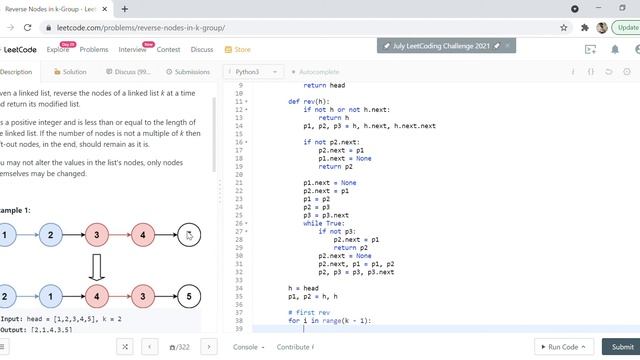Image resolution: width=640 pixels, height=360 pixels.
Task: Open the notifications bell
Action: click(615, 49)
